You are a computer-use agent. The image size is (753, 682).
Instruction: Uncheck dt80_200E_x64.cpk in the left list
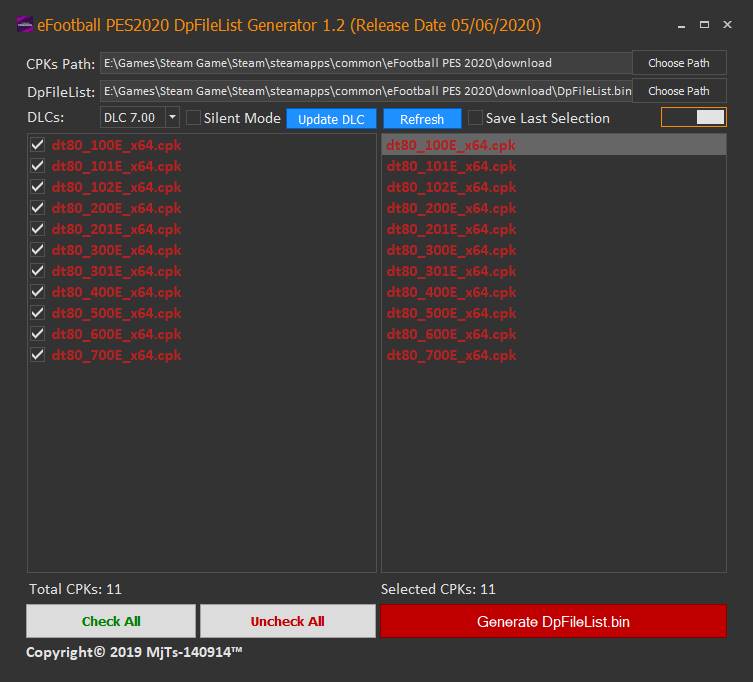click(x=37, y=207)
